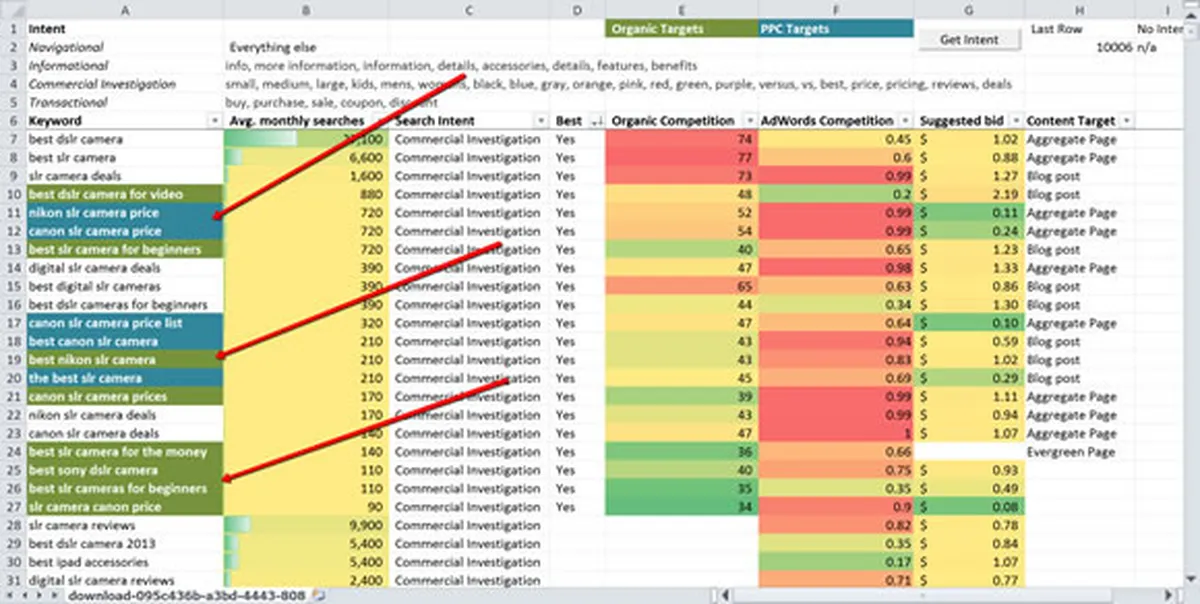The image size is (1200, 604).
Task: Select the 9,900 monthly searches cell
Action: (307, 525)
